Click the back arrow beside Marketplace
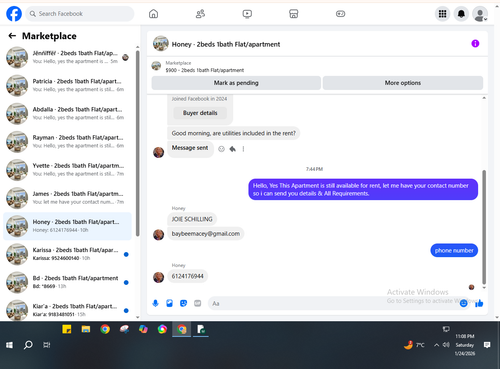The width and height of the screenshot is (500, 369). click(12, 36)
